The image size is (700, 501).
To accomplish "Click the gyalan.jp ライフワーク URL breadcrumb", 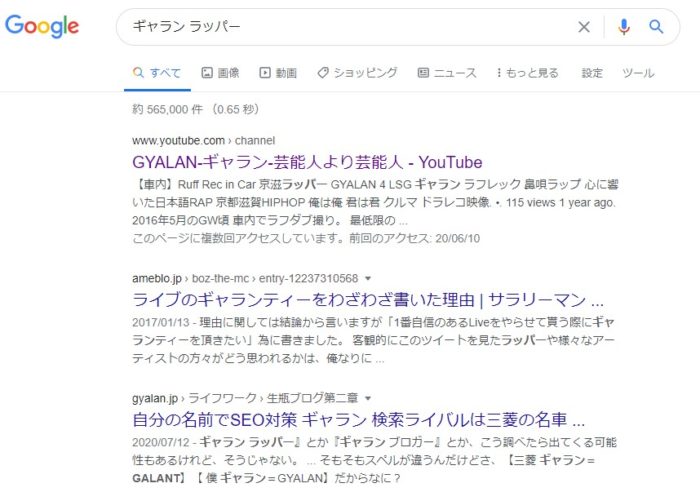I will pos(245,397).
